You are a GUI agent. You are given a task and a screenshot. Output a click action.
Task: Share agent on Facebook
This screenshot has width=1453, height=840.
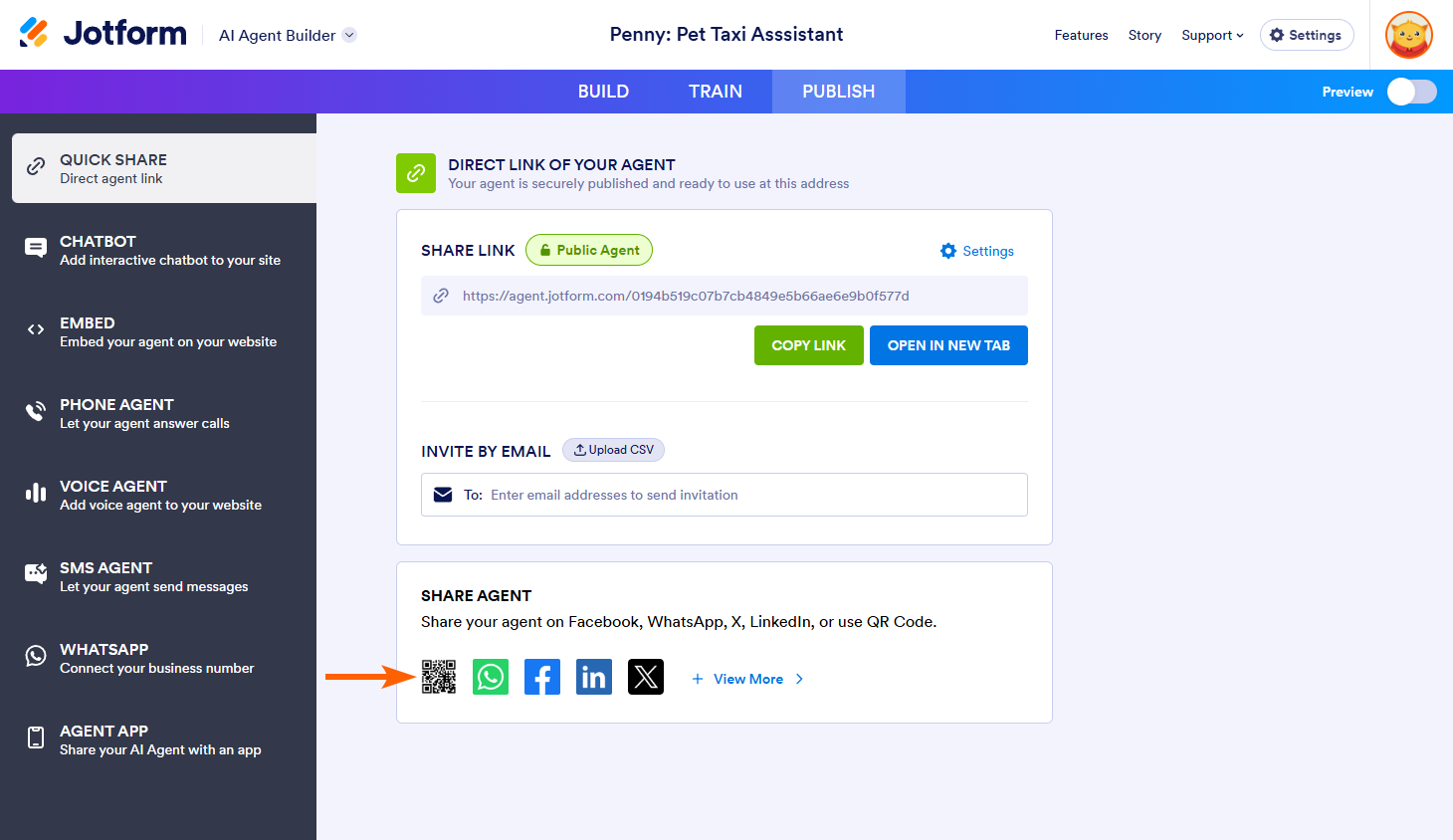[542, 677]
